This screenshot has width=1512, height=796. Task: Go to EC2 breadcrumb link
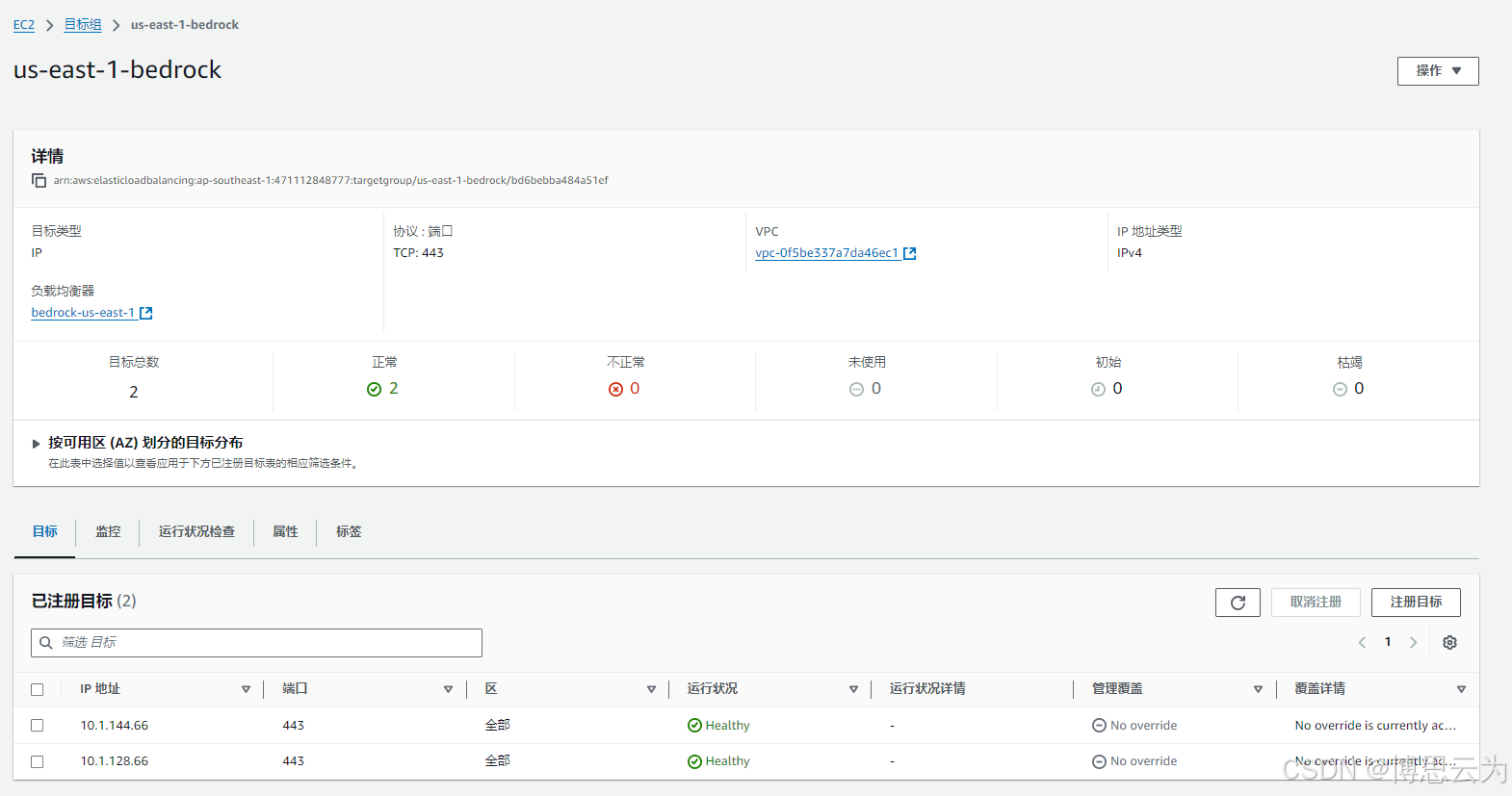pyautogui.click(x=24, y=25)
